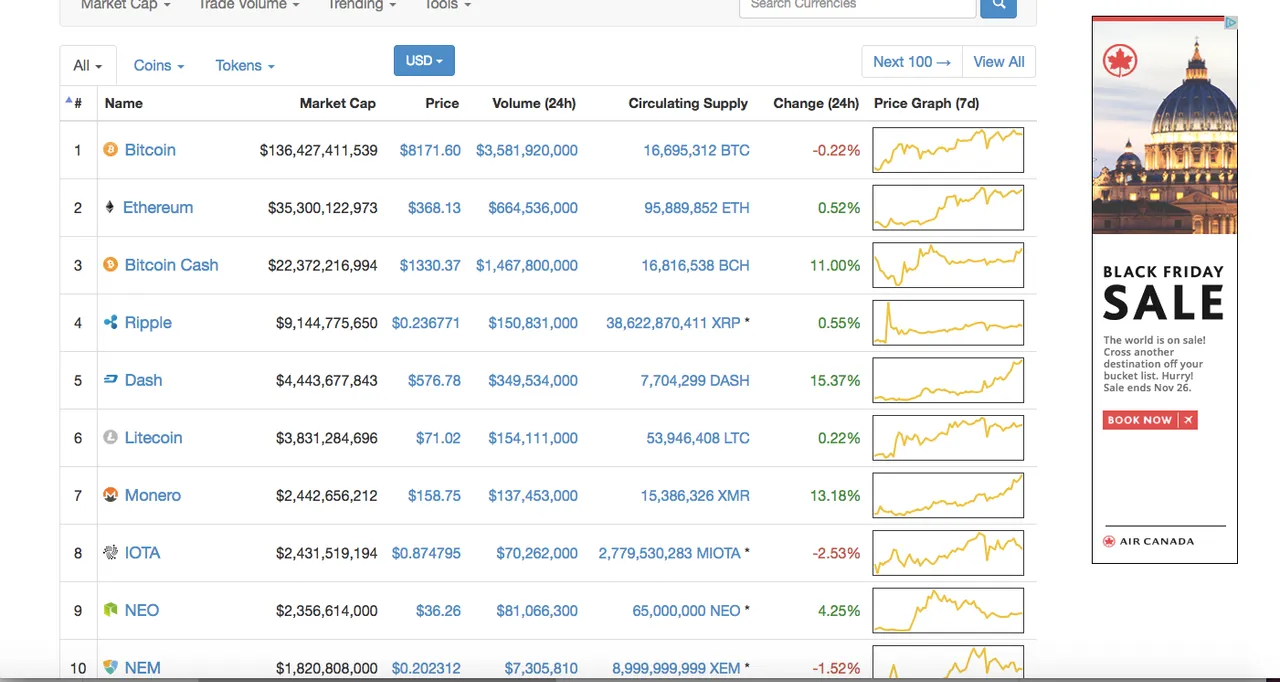Screen dimensions: 1280x682
Task: Sort by Market Cap column header
Action: (338, 103)
